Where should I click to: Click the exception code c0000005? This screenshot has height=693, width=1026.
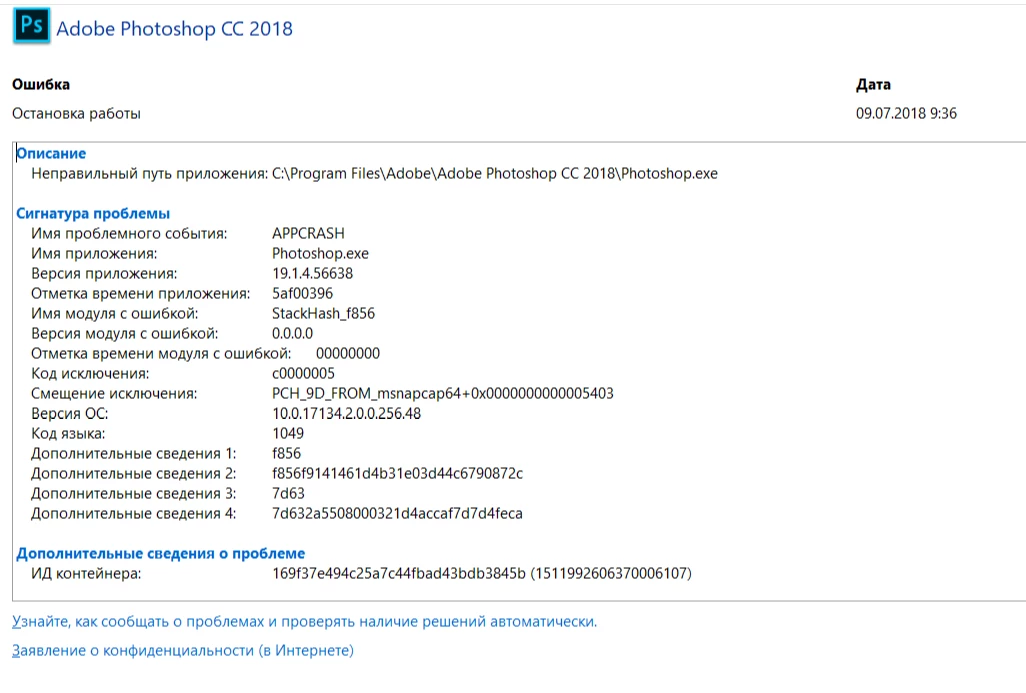pos(303,374)
